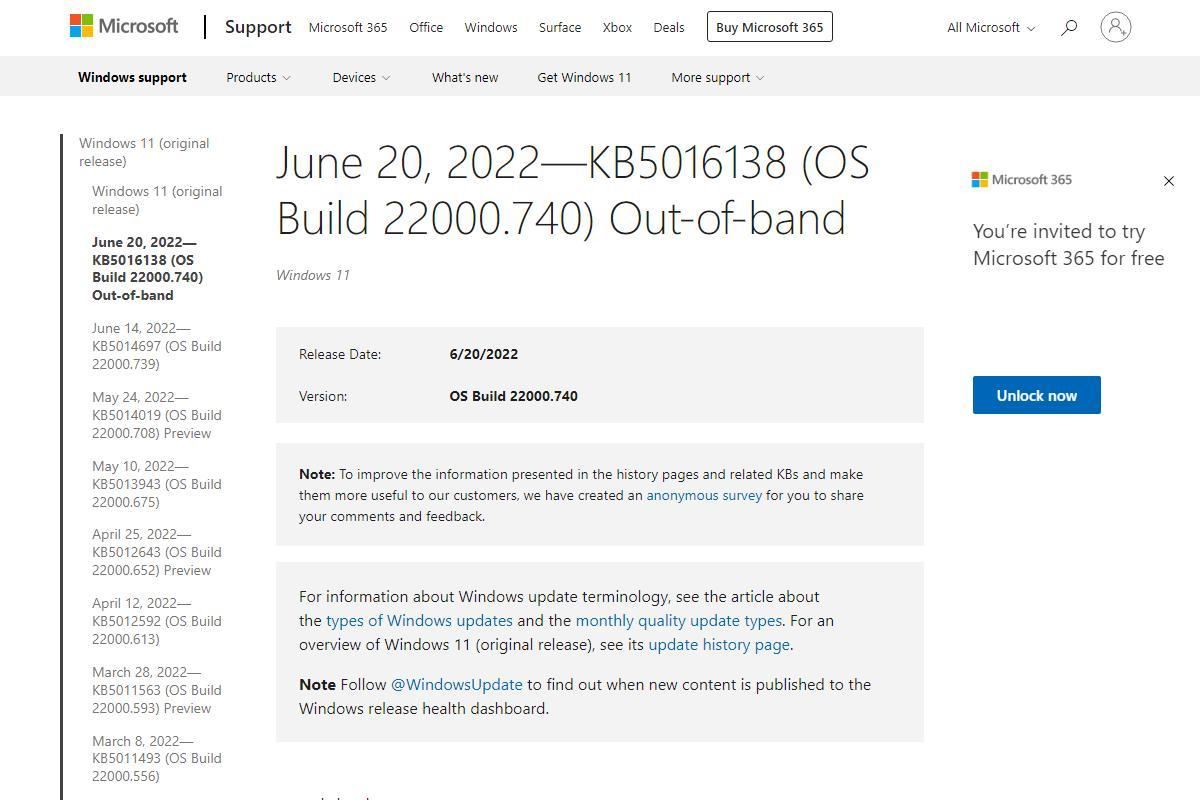Open monthly quality update types link
The image size is (1200, 800).
(x=679, y=620)
